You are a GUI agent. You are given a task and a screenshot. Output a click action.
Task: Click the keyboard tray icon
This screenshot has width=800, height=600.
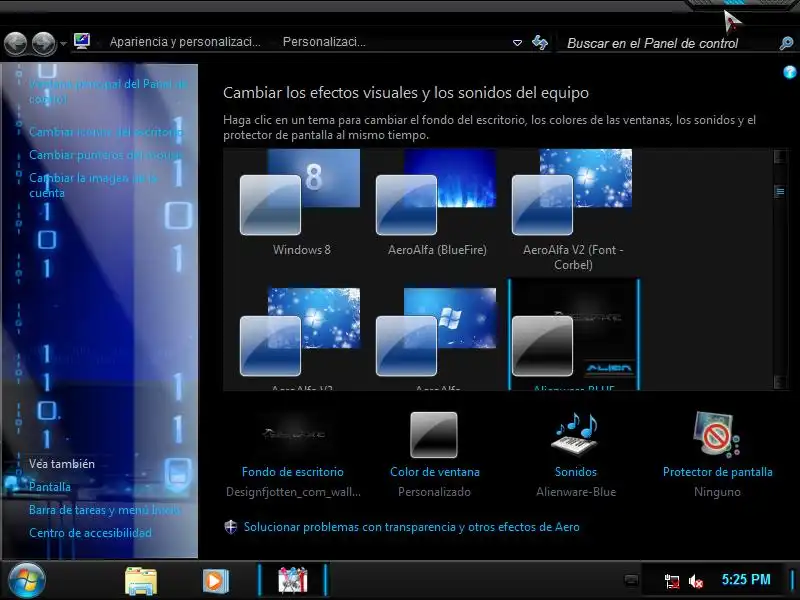point(631,580)
